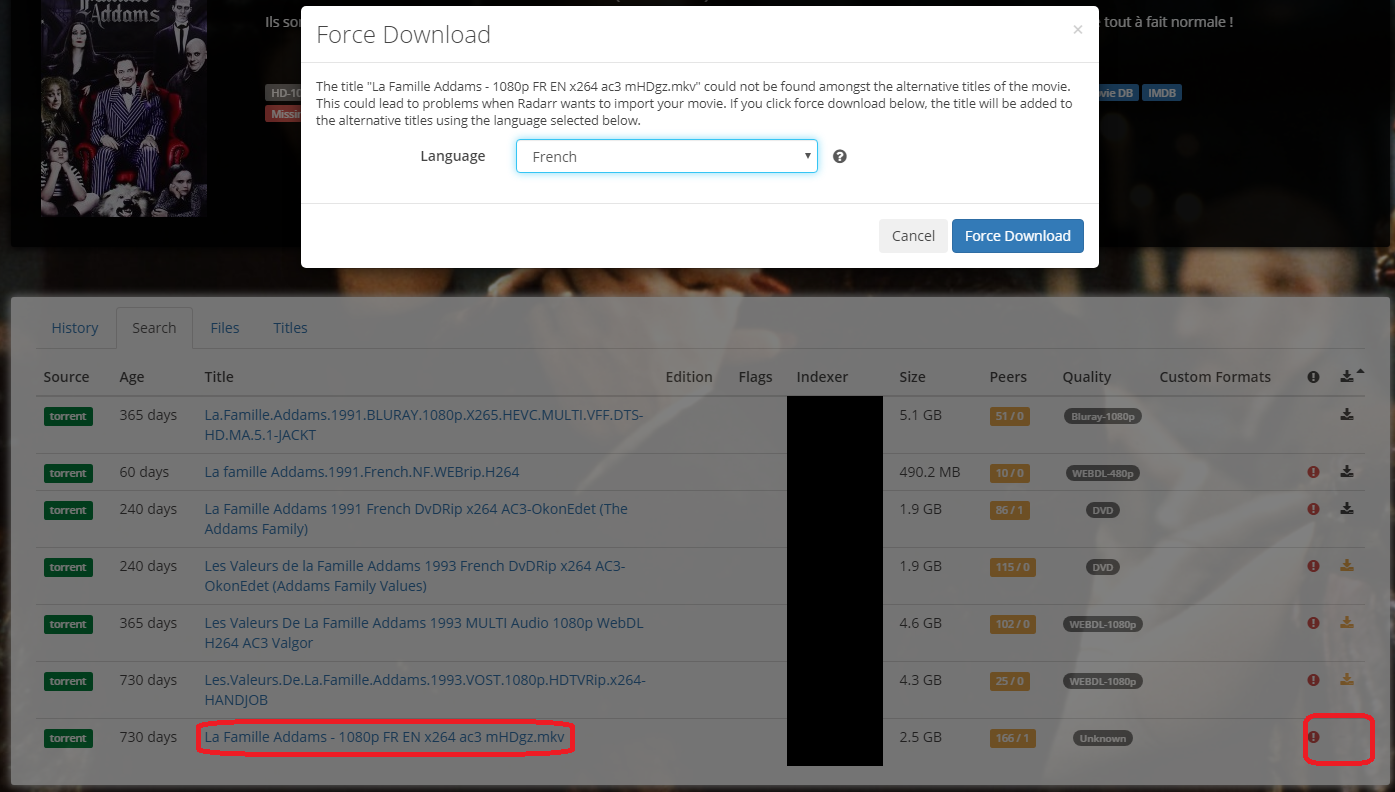1395x792 pixels.
Task: Sort results by Peers column
Action: click(x=1008, y=377)
